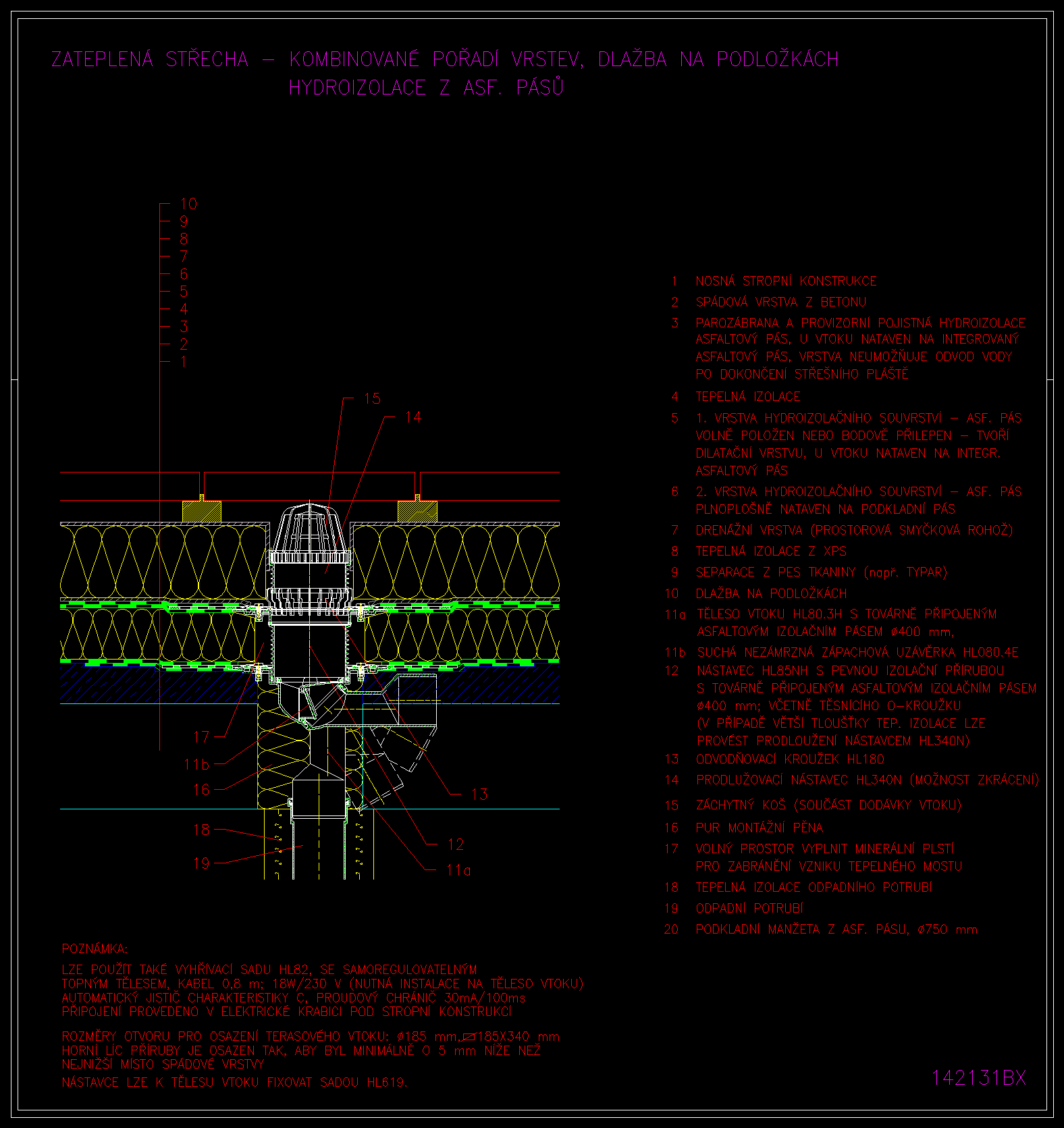1064x1128 pixels.
Task: Click the 'POZNÁMKA:' heading
Action: pos(95,949)
